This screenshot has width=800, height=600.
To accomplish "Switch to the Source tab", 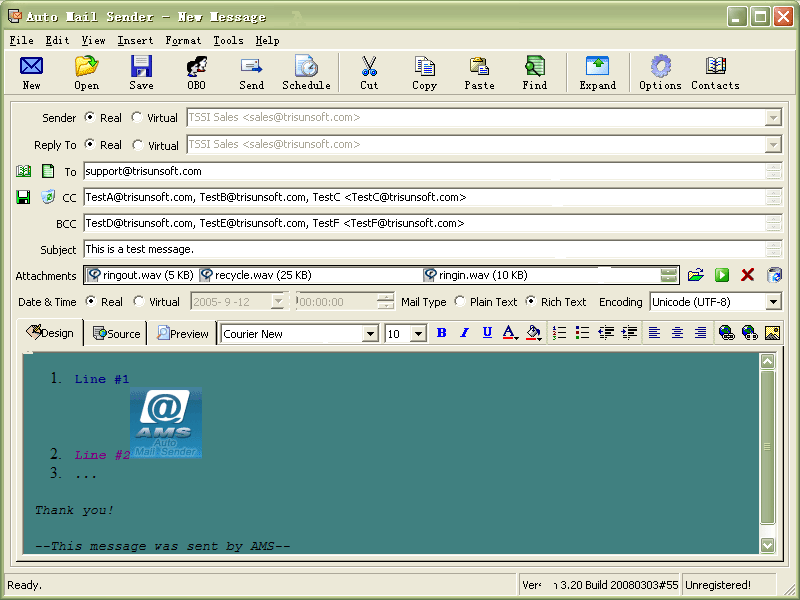I will click(116, 333).
